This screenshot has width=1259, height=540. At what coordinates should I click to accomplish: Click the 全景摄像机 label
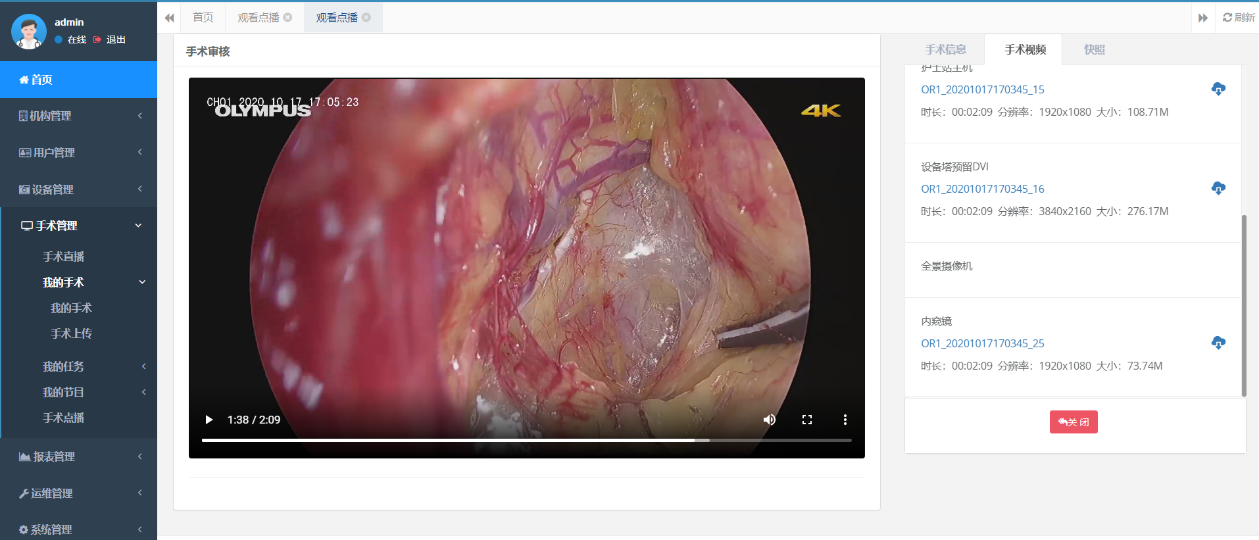(x=946, y=266)
